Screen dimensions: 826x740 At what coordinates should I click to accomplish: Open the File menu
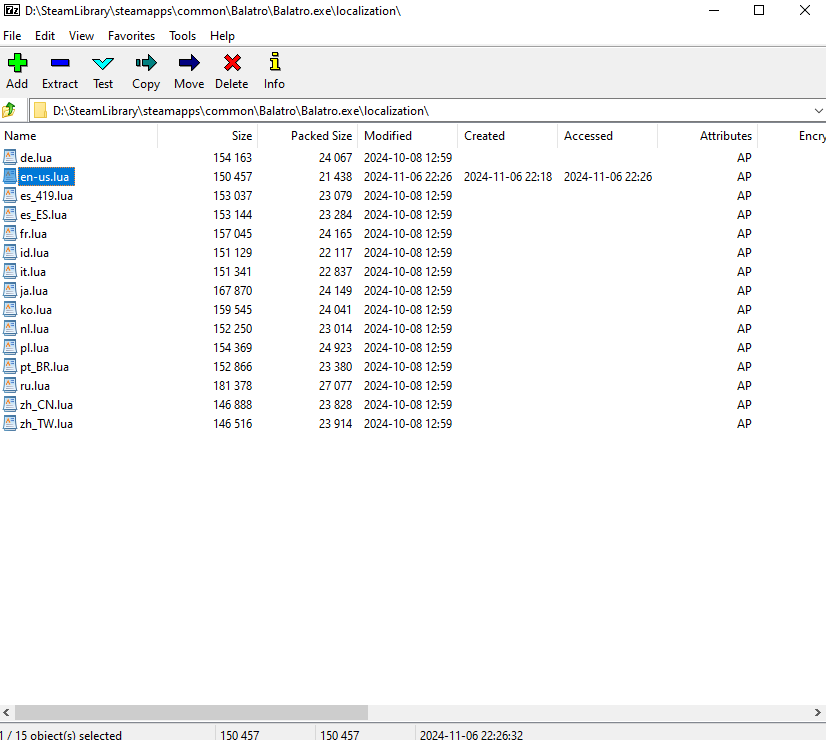(x=12, y=36)
